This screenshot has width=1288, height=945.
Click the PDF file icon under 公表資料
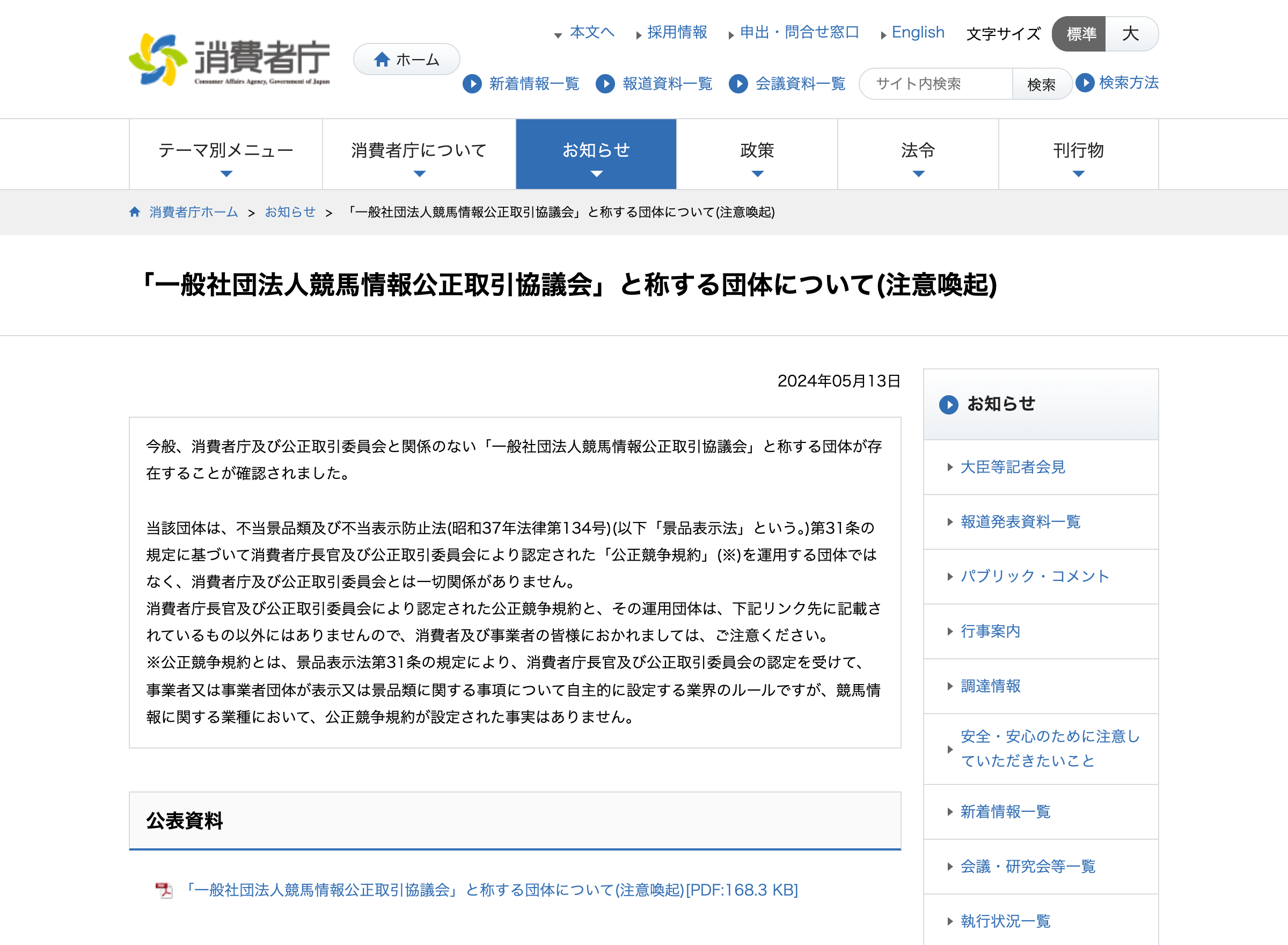point(164,890)
